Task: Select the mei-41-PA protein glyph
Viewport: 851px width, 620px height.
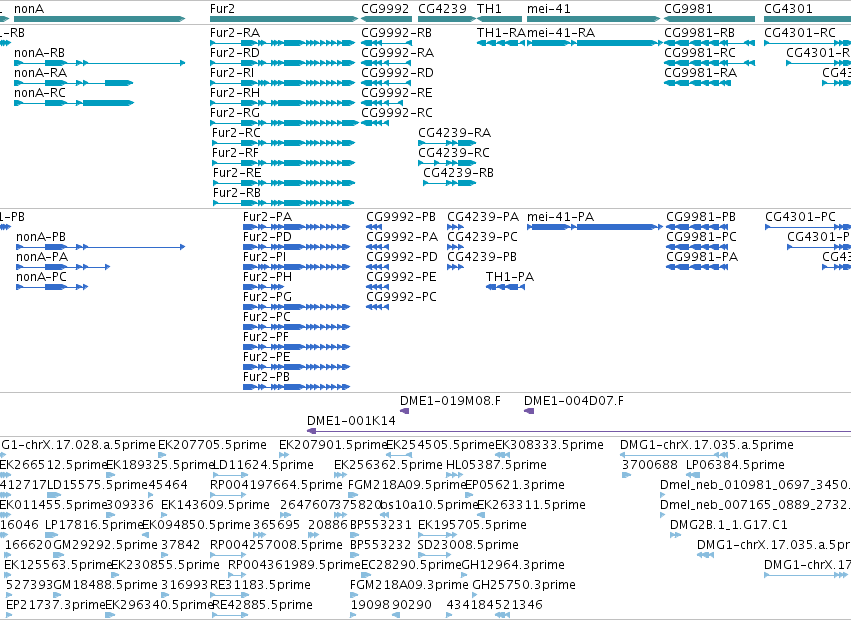Action: (593, 227)
